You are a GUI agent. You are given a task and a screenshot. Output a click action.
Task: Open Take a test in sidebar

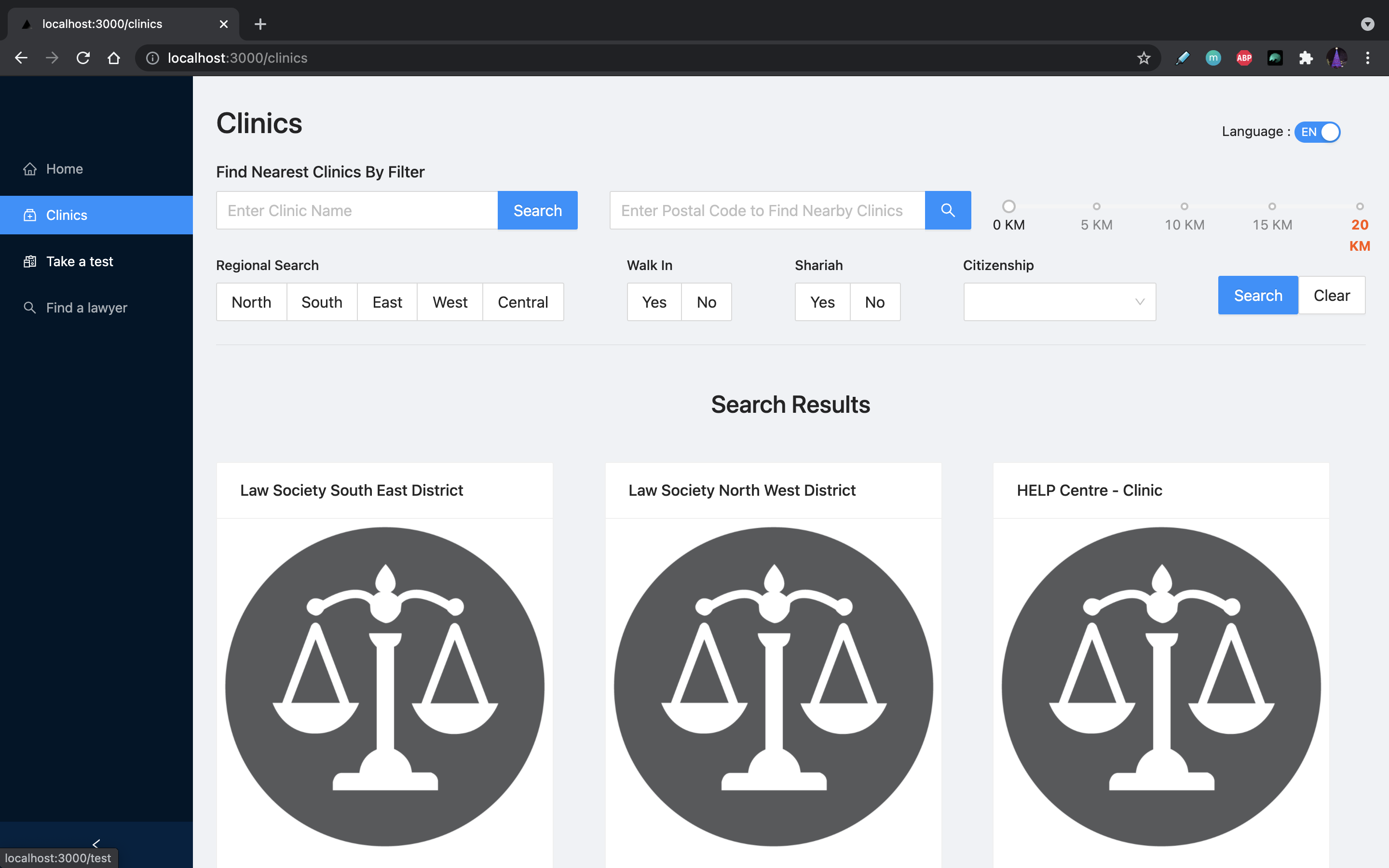click(x=79, y=262)
